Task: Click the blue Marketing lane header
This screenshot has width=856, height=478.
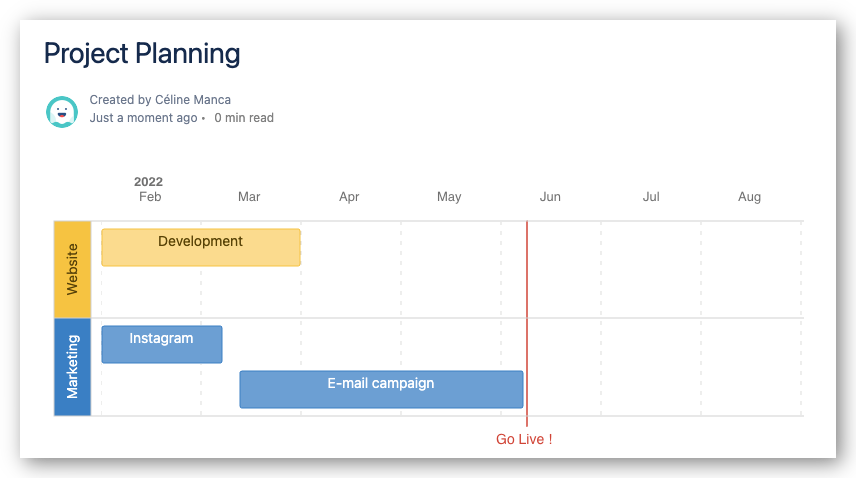Action: [x=72, y=367]
